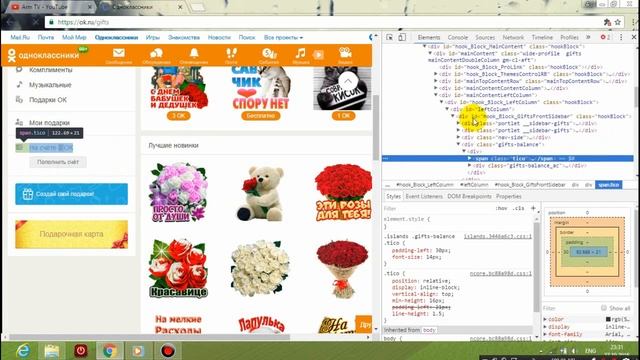Open File Explorer from taskbar

tap(52, 351)
